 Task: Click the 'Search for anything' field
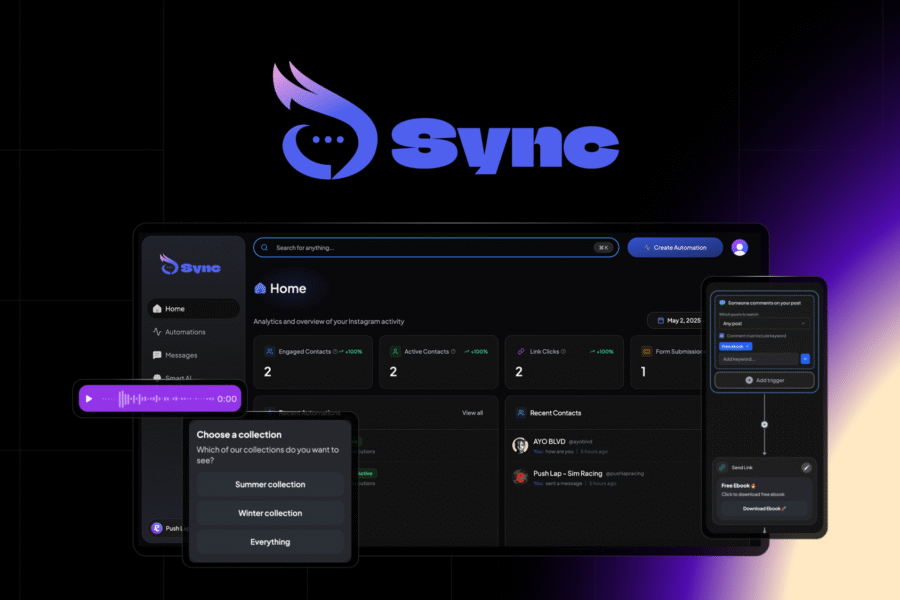[x=430, y=247]
